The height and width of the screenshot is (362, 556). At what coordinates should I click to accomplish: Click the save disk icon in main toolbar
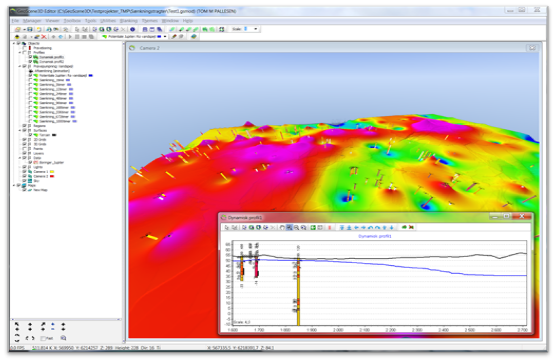[30, 29]
